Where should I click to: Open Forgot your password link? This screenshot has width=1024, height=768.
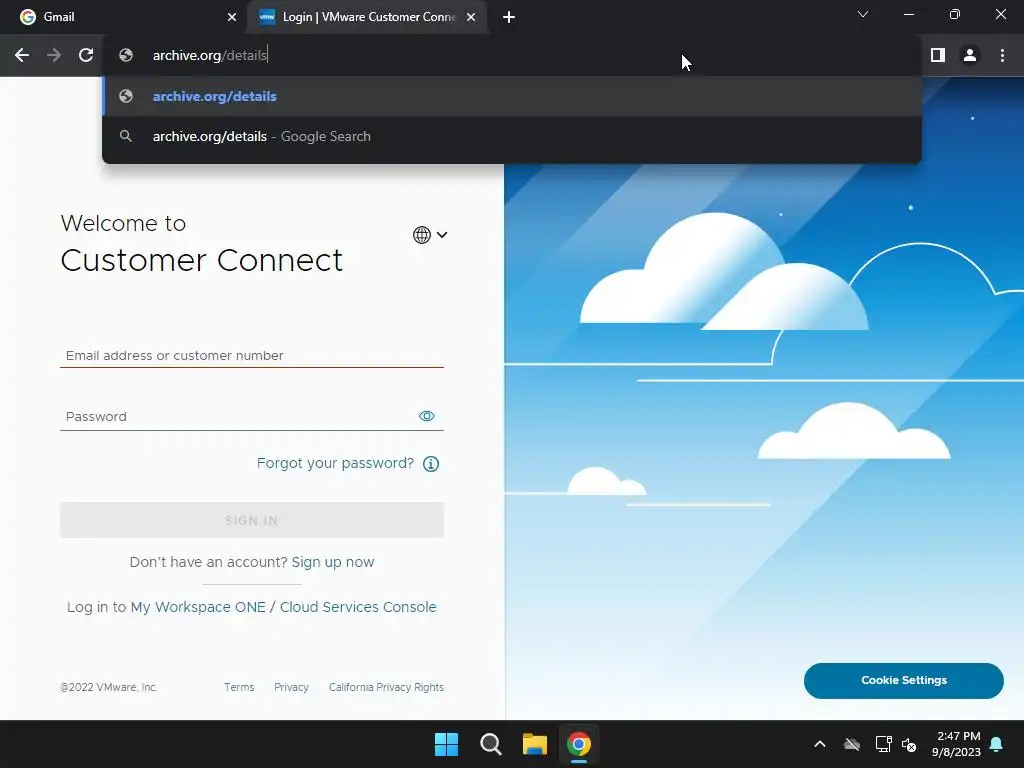[335, 463]
